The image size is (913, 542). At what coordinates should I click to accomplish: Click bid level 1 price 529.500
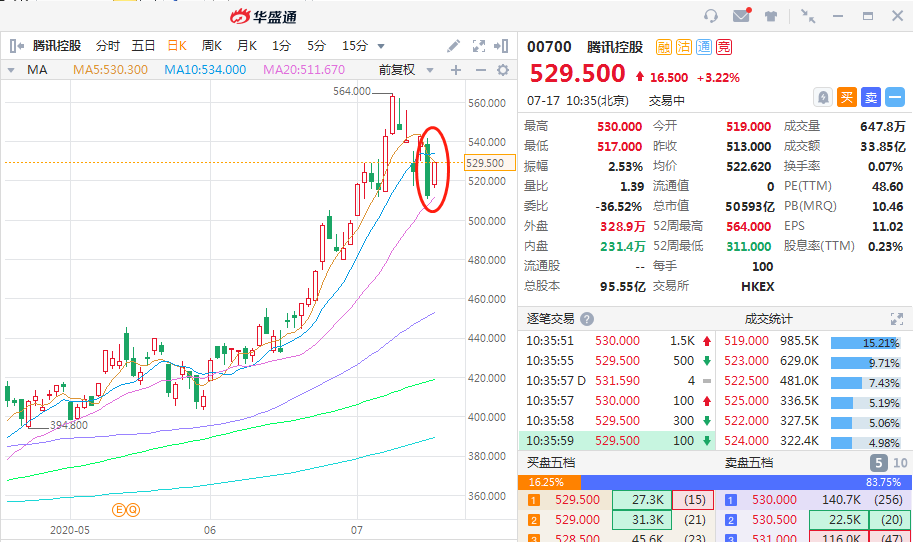tap(577, 500)
